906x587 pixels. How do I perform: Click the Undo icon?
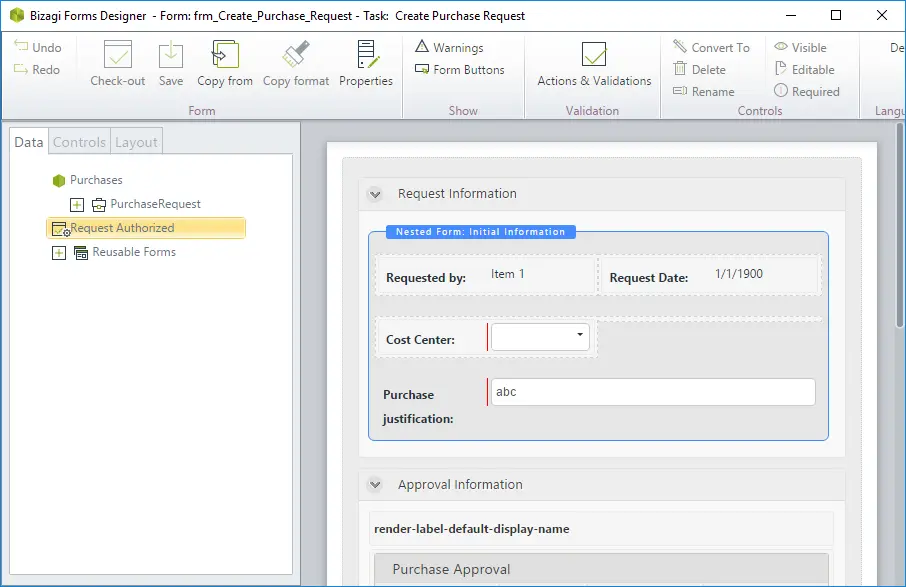21,46
